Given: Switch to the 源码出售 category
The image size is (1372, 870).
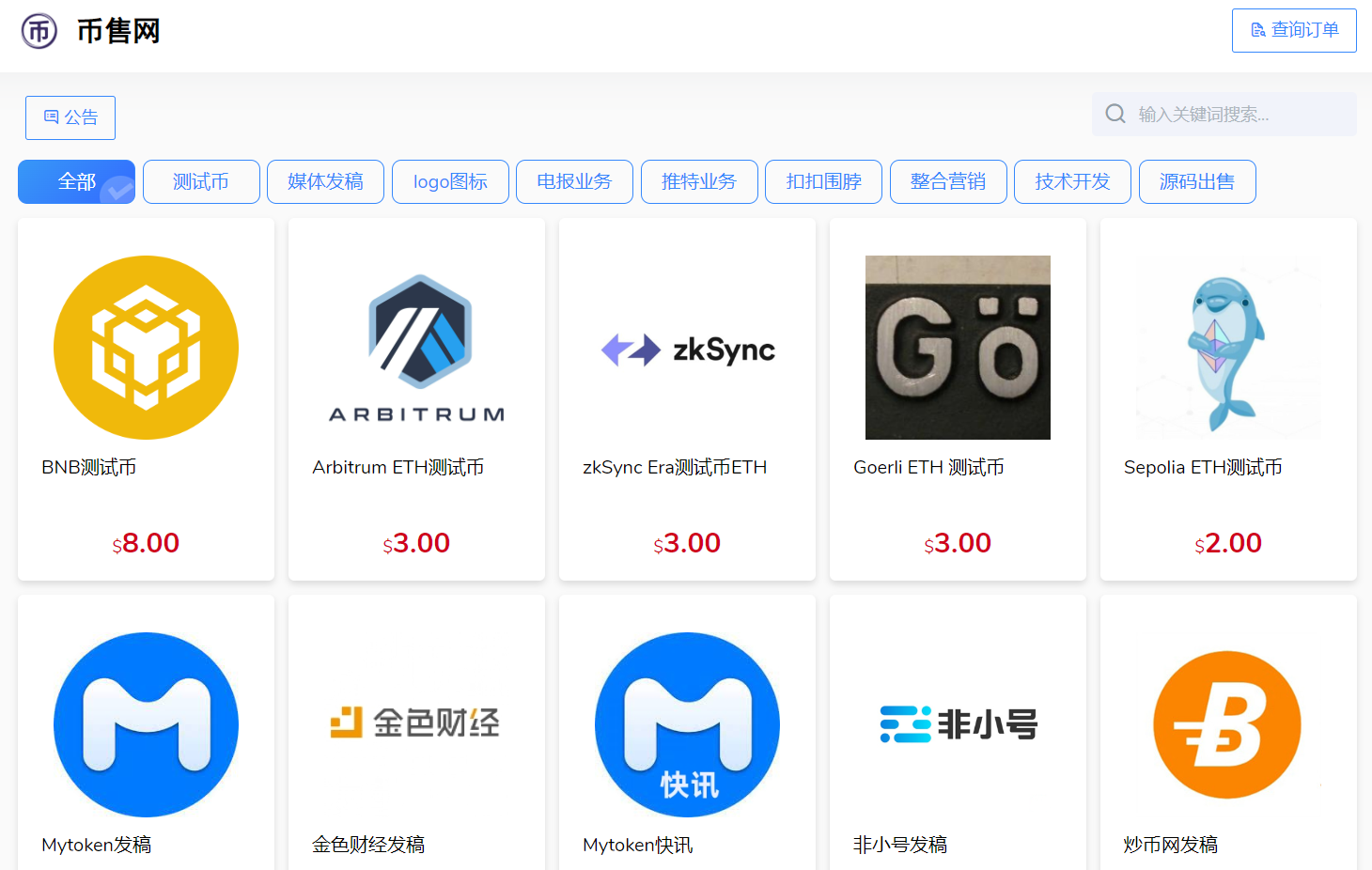Looking at the screenshot, I should [1197, 181].
